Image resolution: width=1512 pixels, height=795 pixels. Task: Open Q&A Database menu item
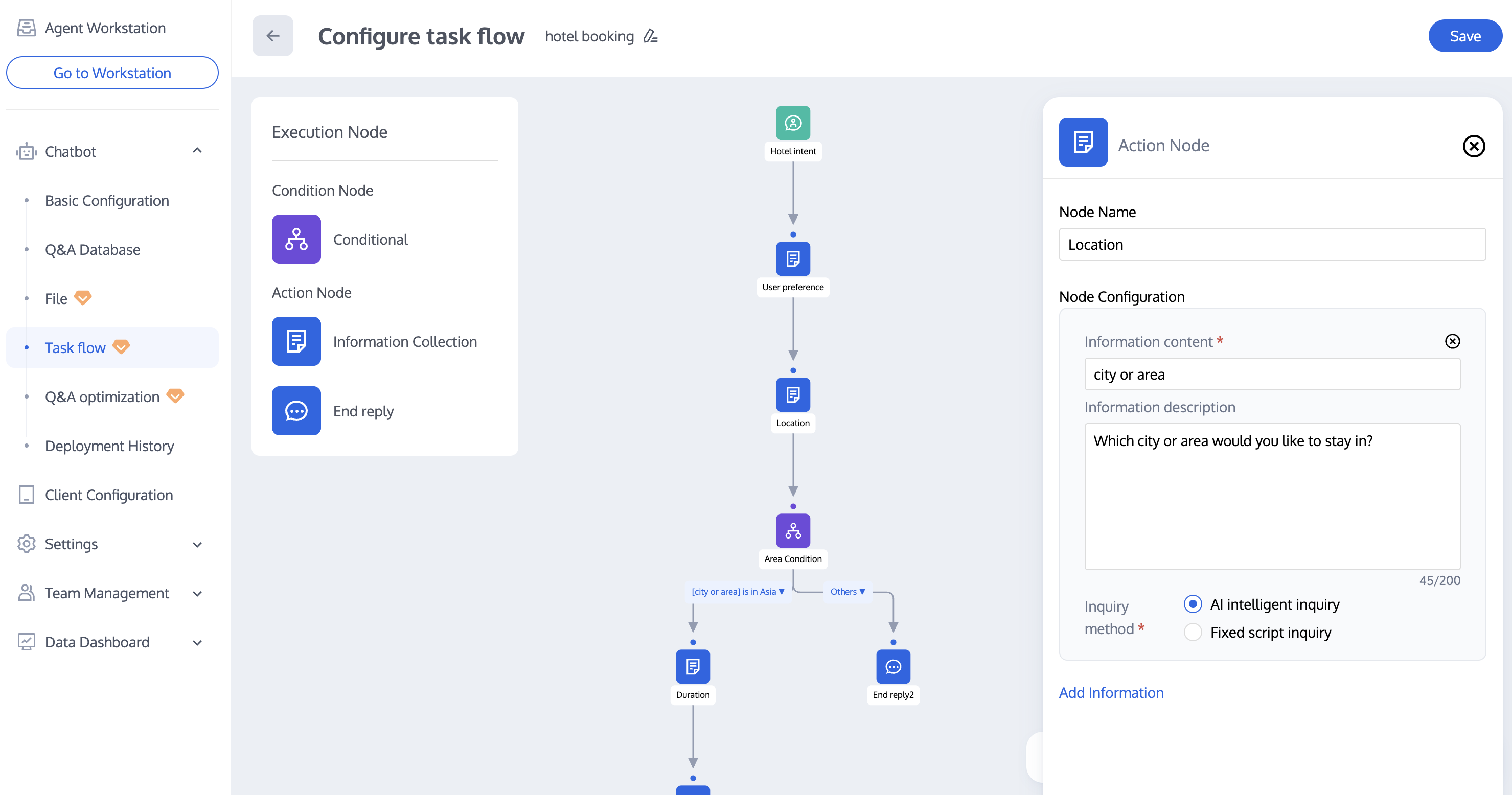[92, 249]
